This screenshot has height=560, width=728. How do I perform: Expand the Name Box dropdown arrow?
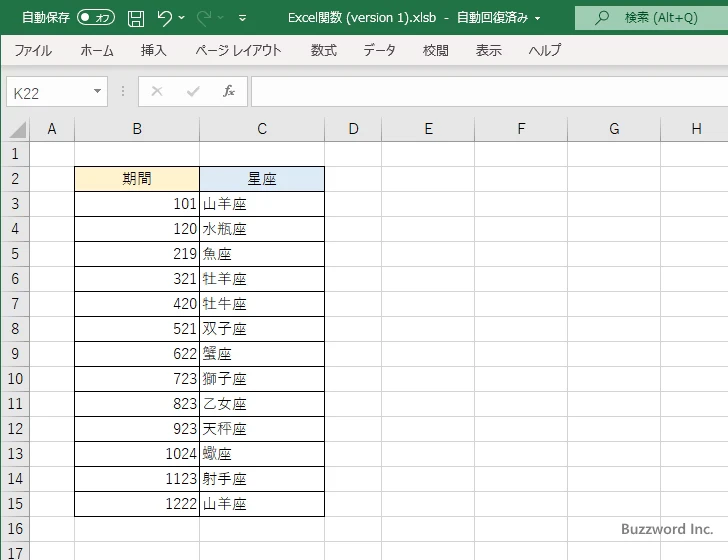98,91
